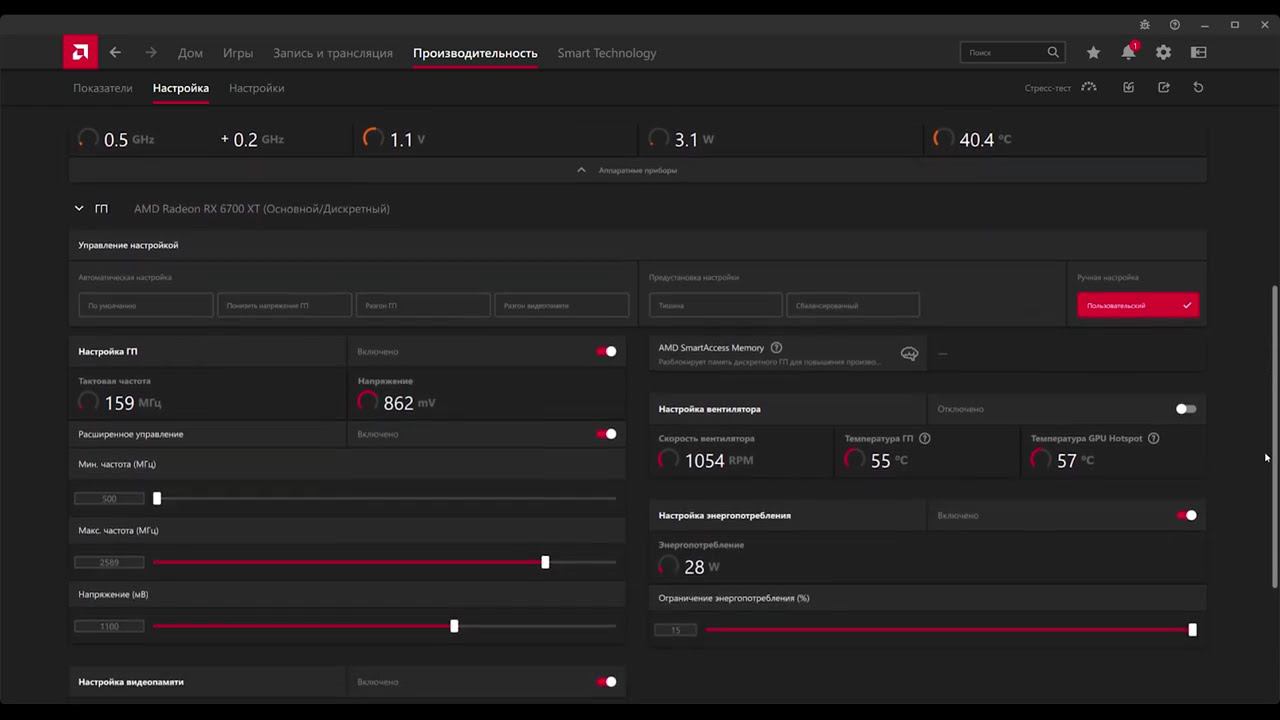The width and height of the screenshot is (1280, 720).
Task: Click the SmartAccess Memory brain icon
Action: [909, 353]
